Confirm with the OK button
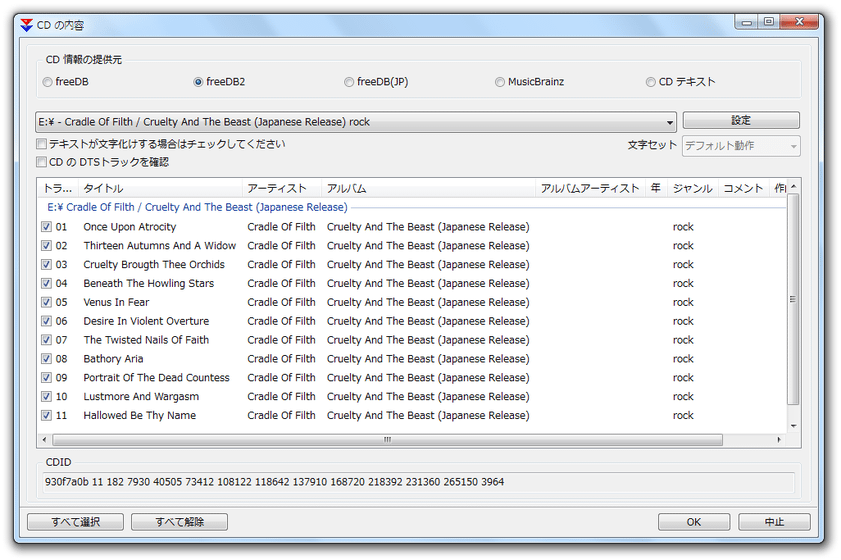Image resolution: width=841 pixels, height=560 pixels. [x=694, y=522]
